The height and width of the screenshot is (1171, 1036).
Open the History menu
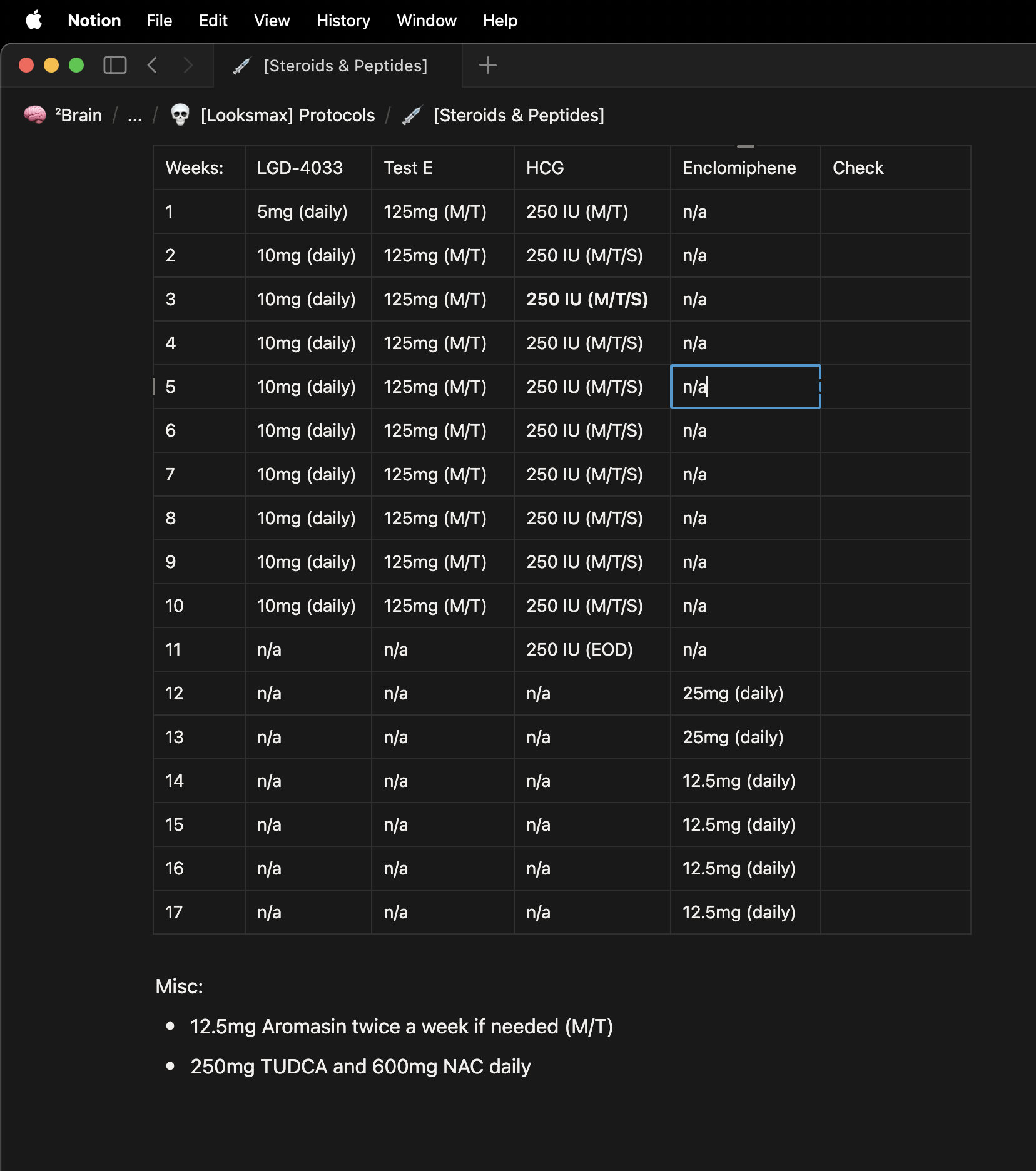pos(343,20)
